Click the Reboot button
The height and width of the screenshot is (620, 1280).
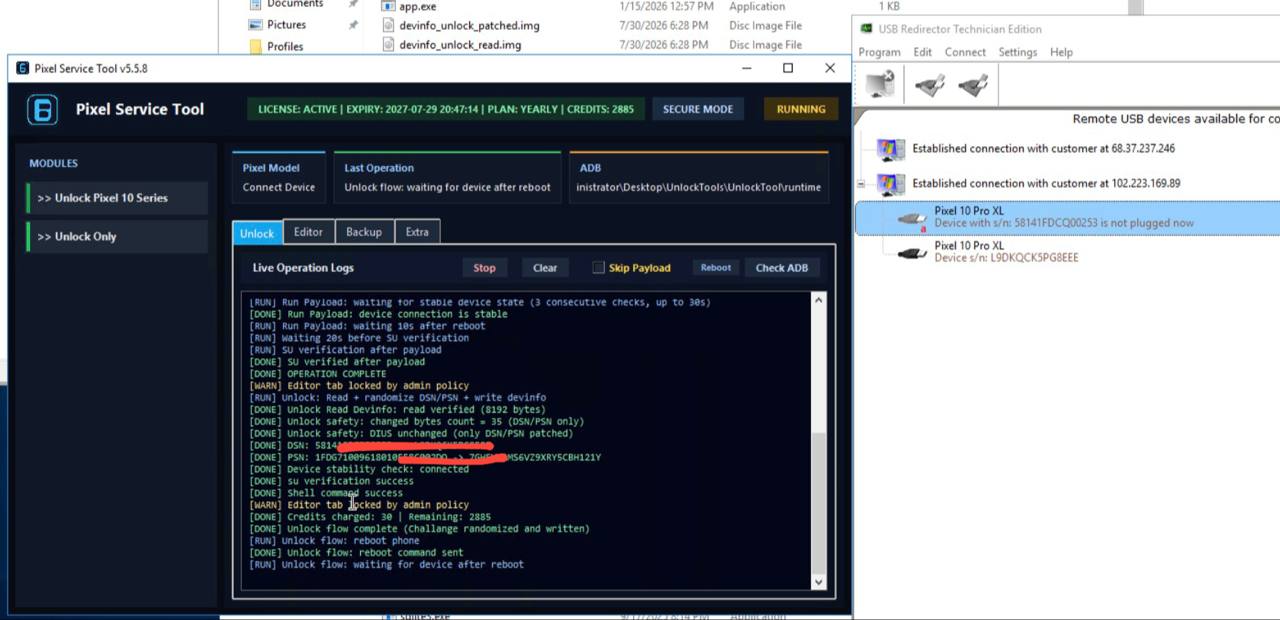point(716,267)
